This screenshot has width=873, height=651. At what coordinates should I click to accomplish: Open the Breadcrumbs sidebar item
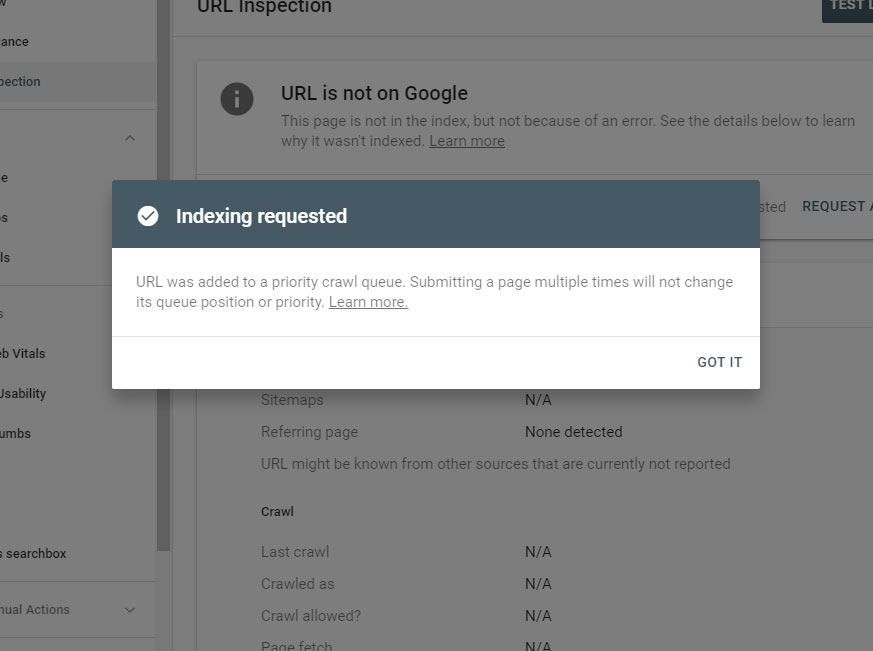point(77,434)
